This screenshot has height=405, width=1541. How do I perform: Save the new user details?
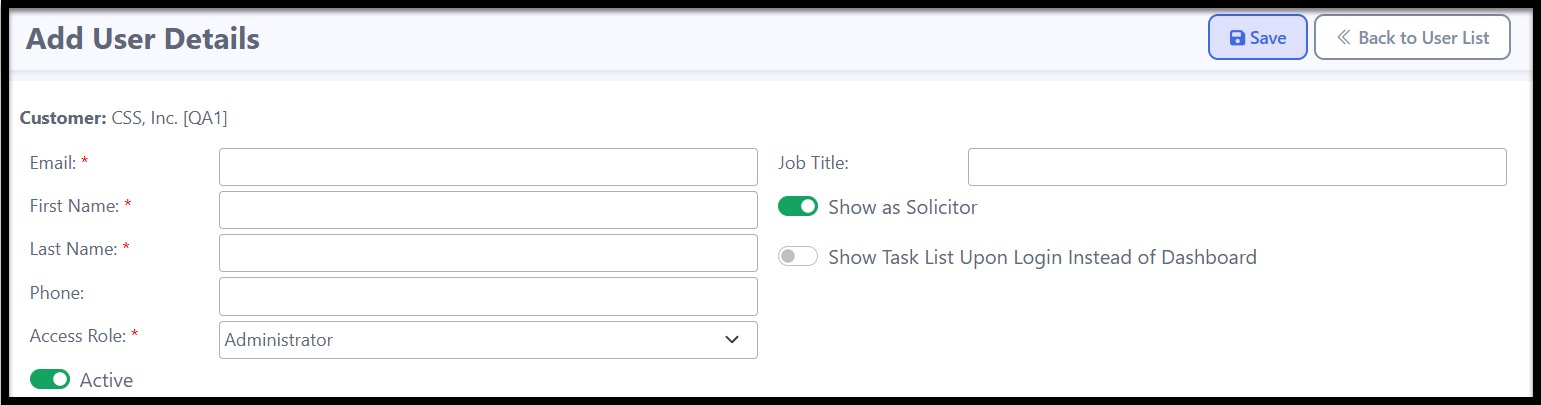click(x=1258, y=37)
